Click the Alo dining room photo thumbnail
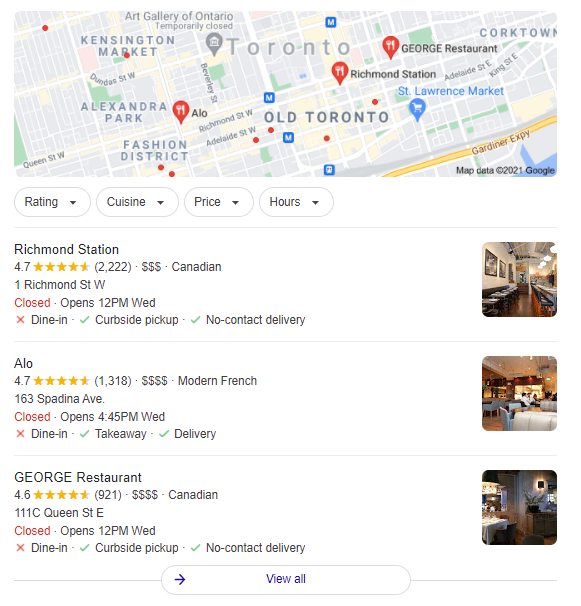The width and height of the screenshot is (581, 606). click(519, 393)
